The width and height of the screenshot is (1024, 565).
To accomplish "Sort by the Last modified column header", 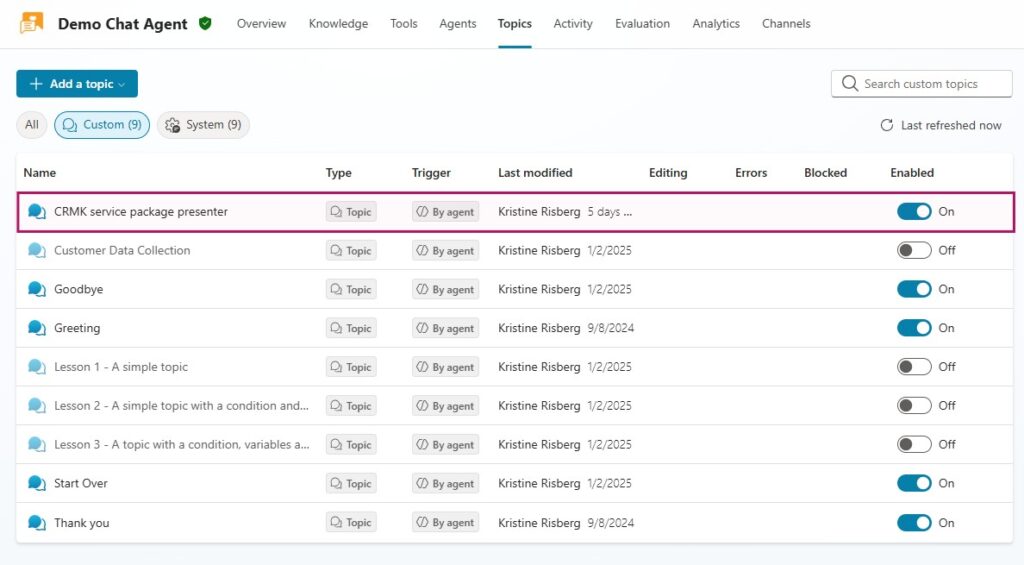I will click(535, 173).
